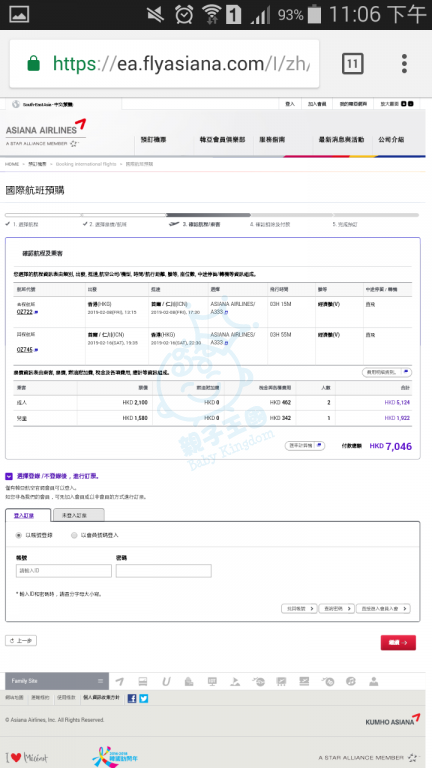Toggle the purple login section collapse arrow
Viewport: 432px width, 768px height.
pos(9,476)
